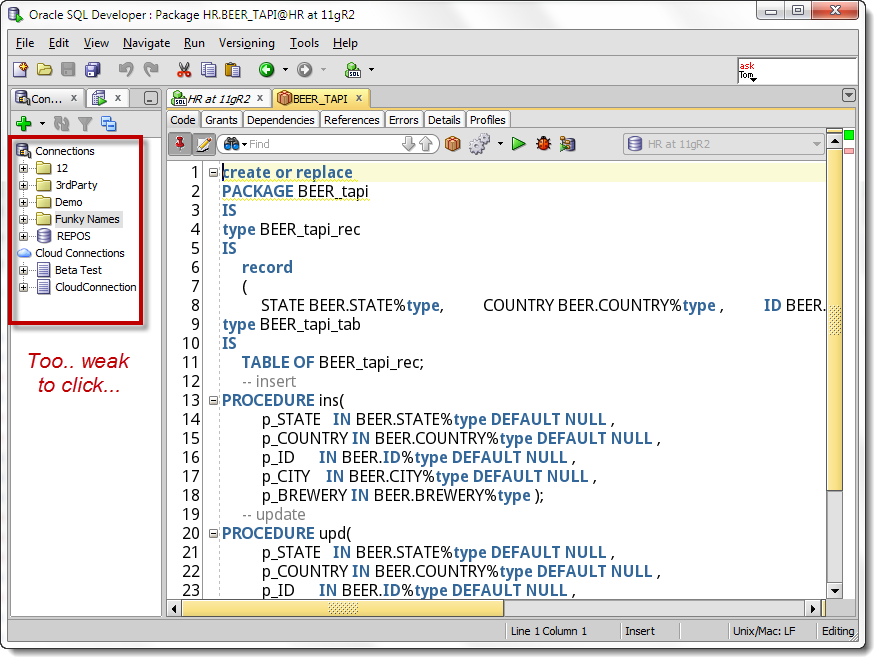Switch to the References tab
Viewport: 881px width, 664px height.
pyautogui.click(x=351, y=120)
